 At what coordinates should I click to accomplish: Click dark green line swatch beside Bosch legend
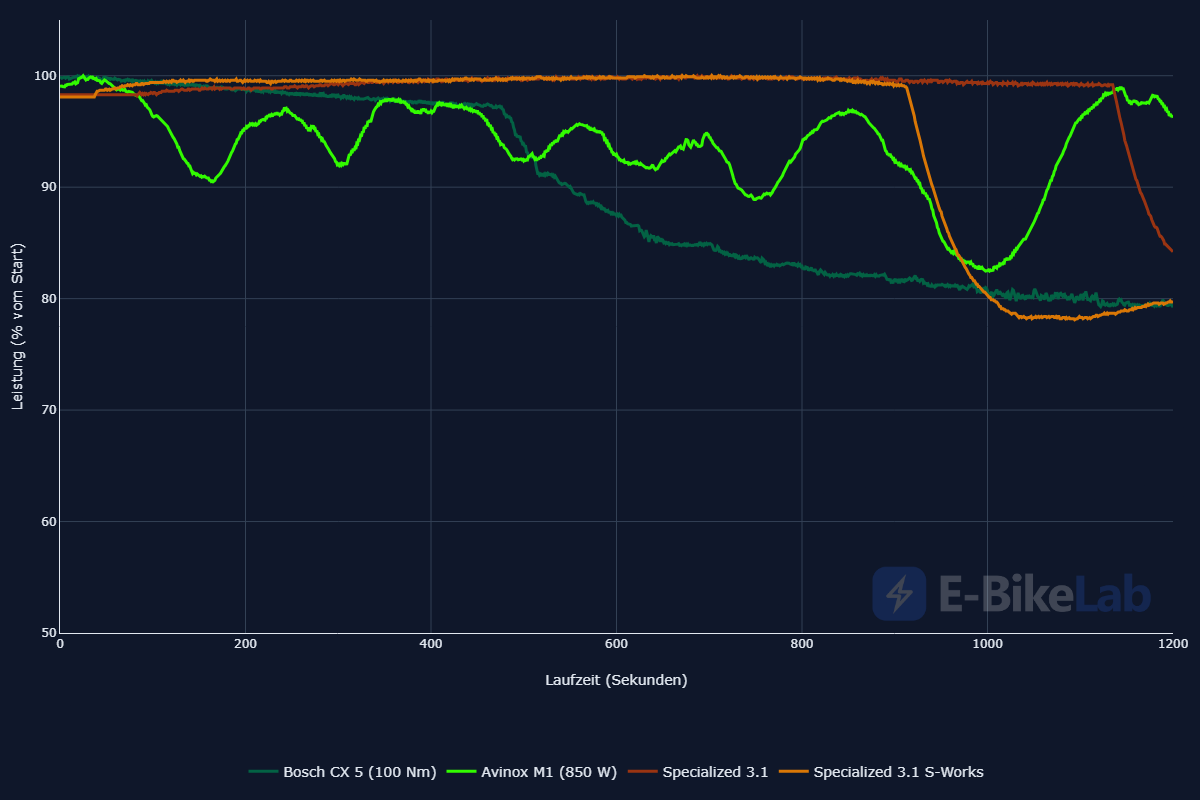click(x=263, y=772)
